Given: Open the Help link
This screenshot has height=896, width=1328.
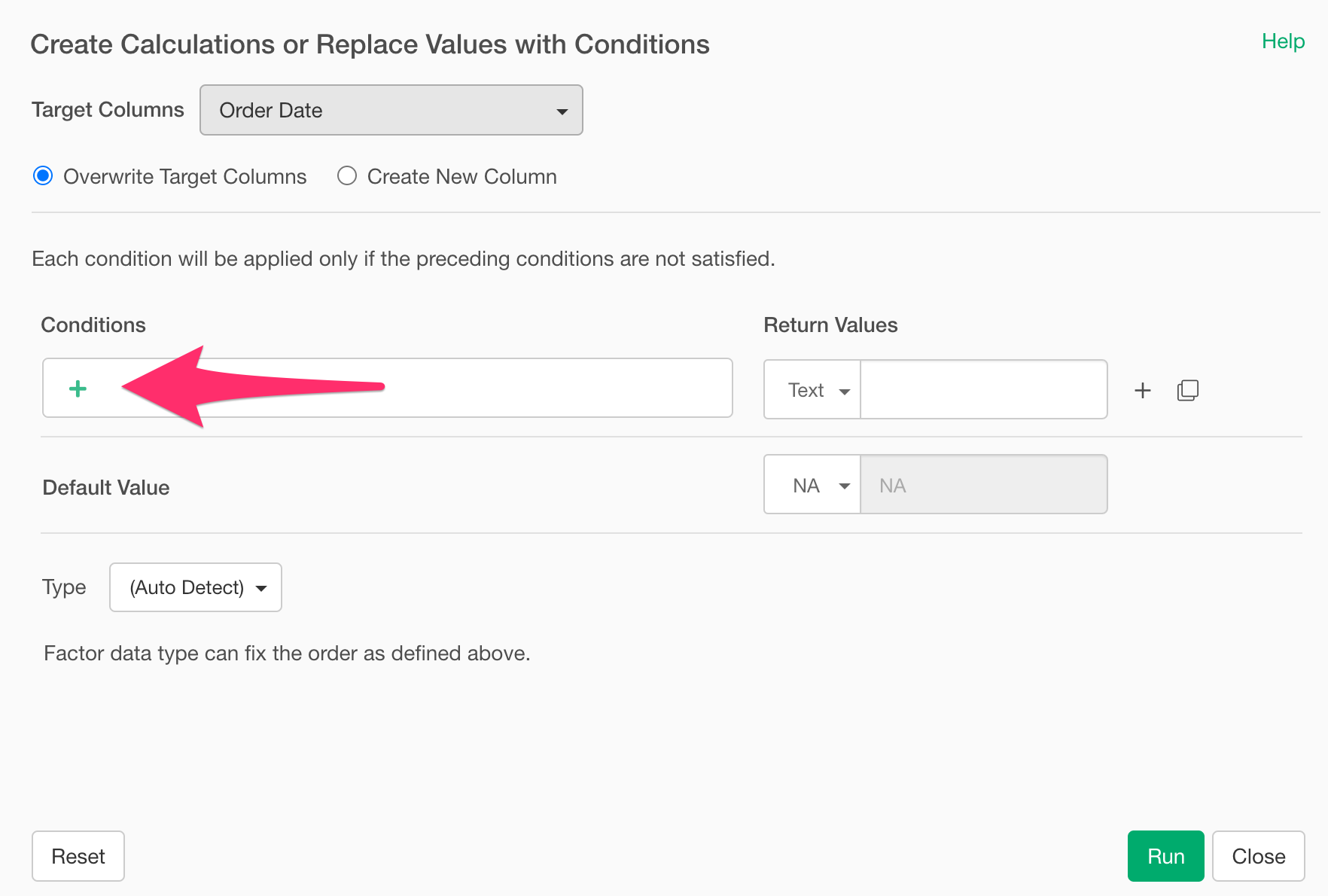Looking at the screenshot, I should 1283,41.
